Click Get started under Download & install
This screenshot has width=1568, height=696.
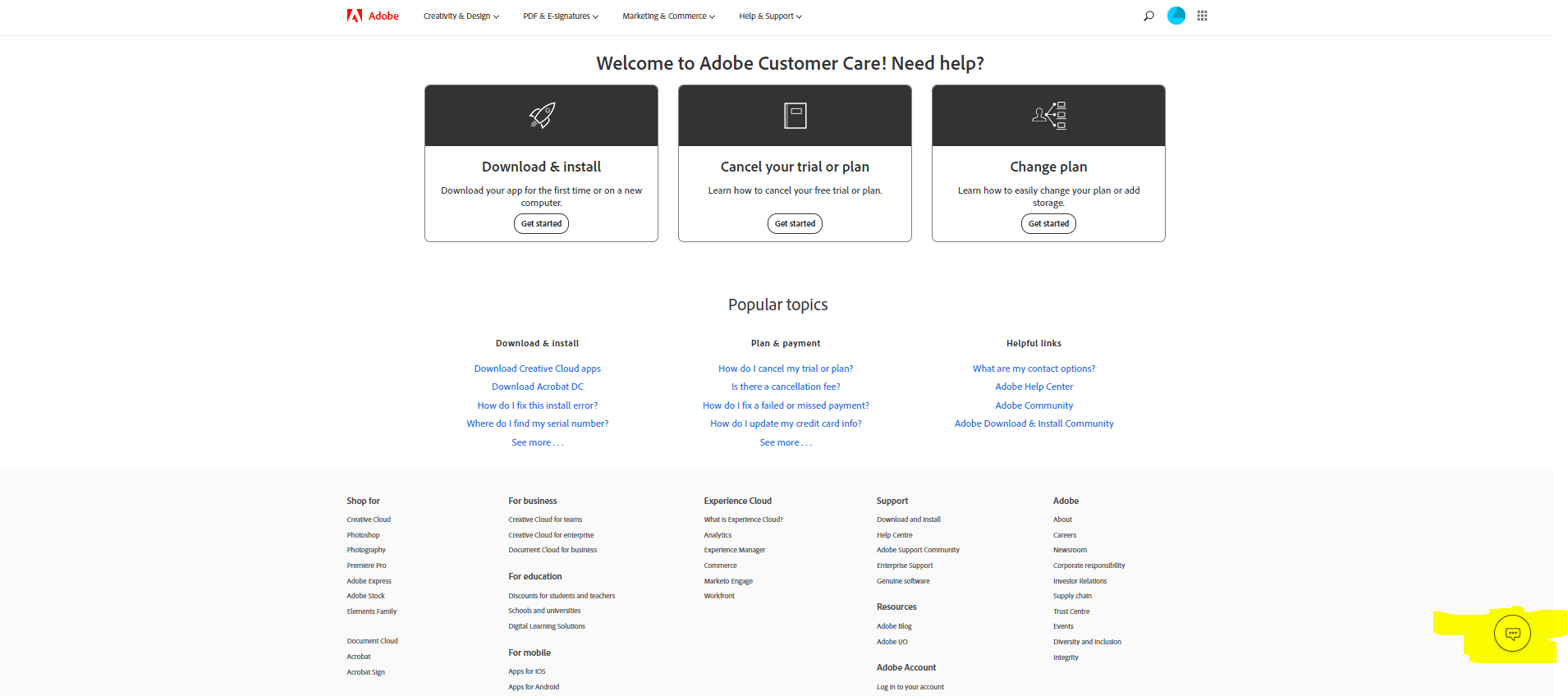point(542,223)
